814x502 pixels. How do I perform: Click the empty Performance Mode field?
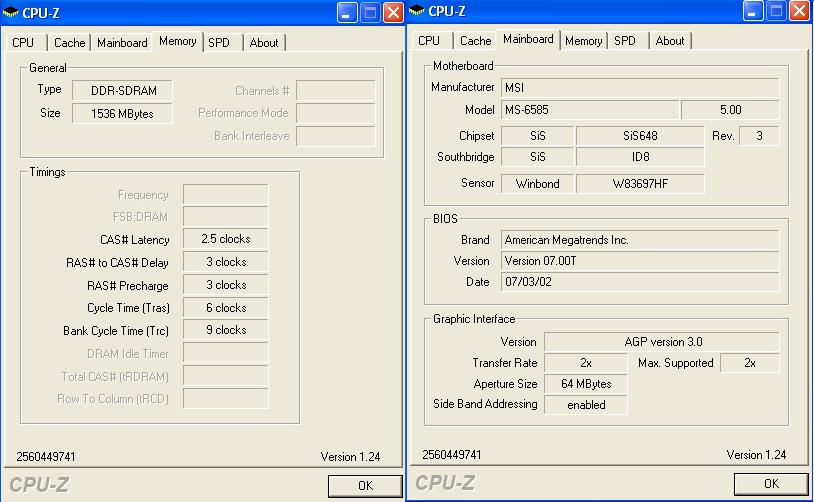pyautogui.click(x=336, y=113)
